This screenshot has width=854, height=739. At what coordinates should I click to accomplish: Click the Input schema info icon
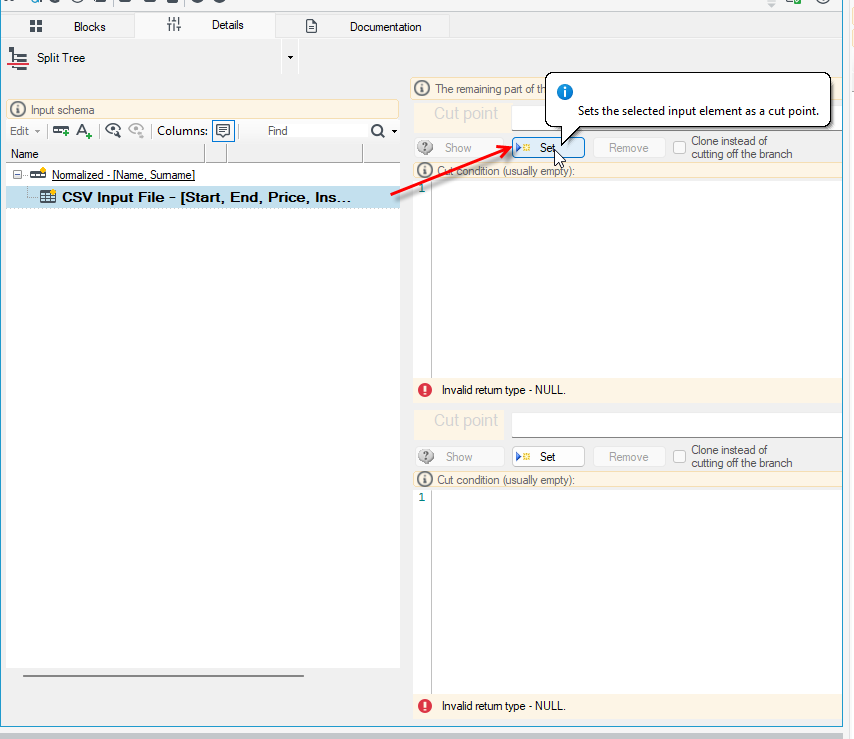pos(18,109)
